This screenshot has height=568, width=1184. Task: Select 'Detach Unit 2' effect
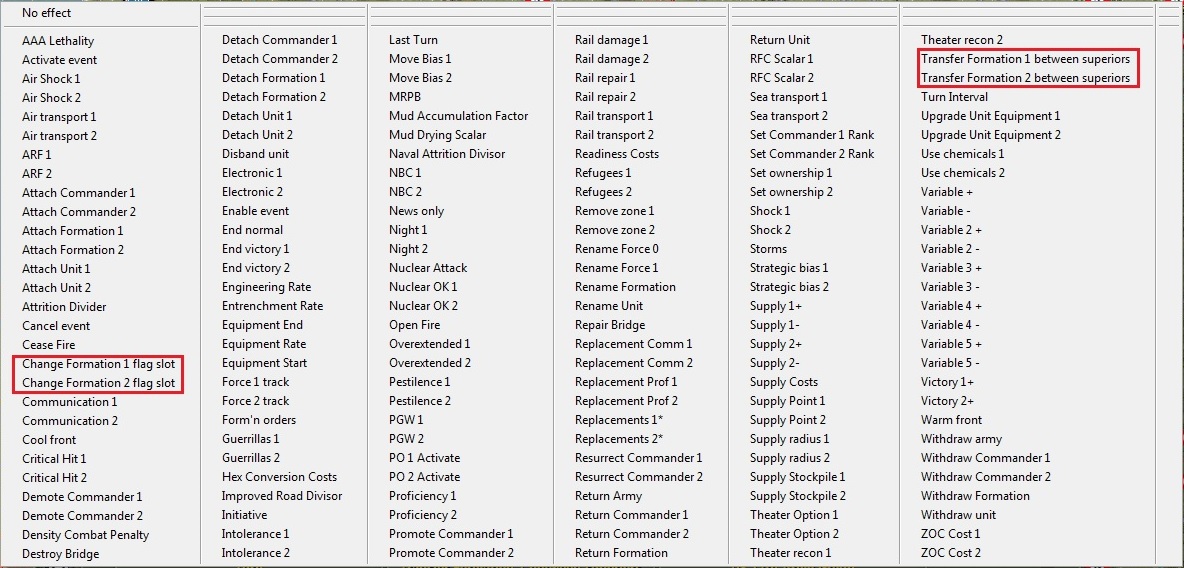click(257, 134)
